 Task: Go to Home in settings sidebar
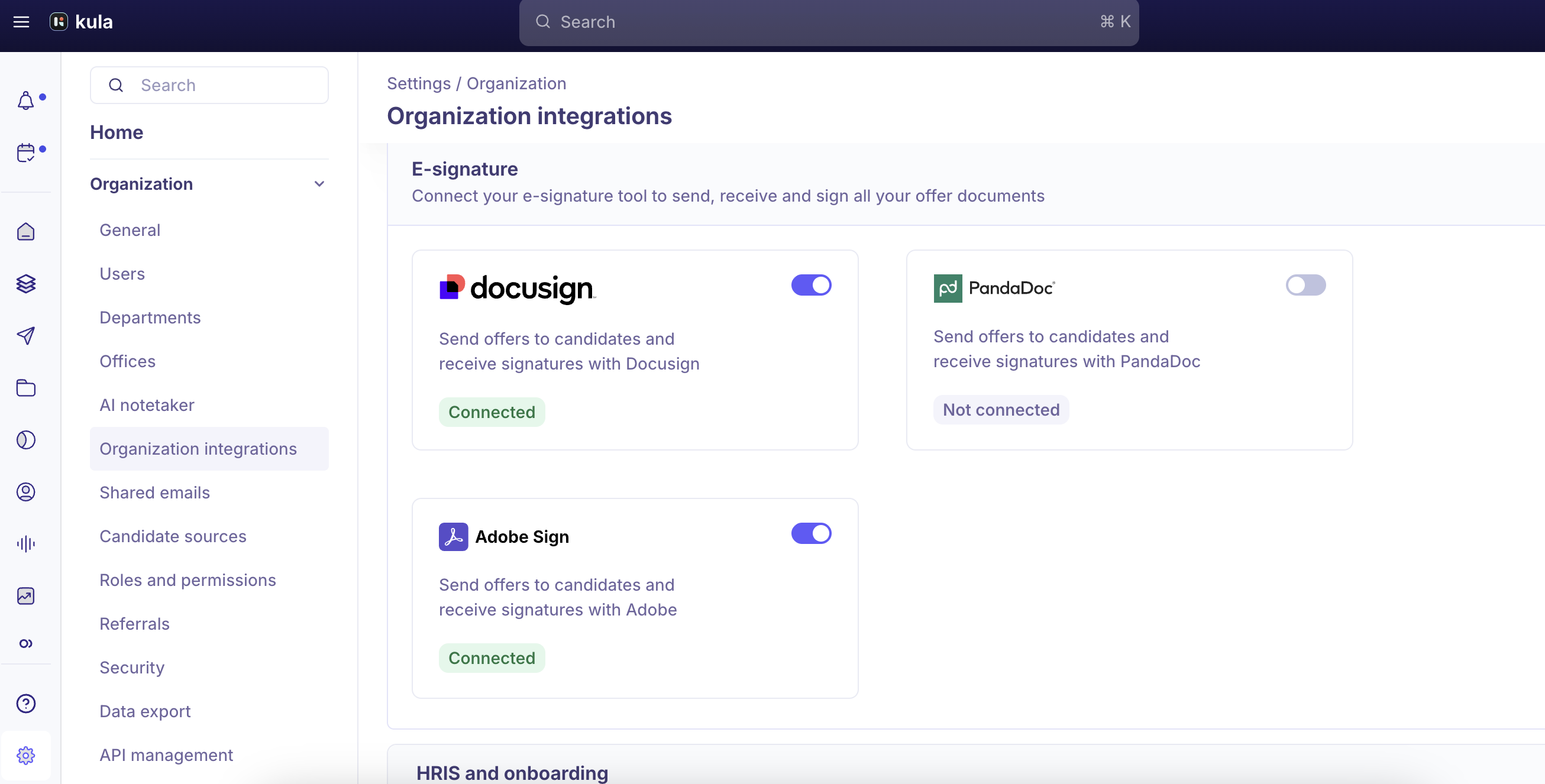coord(117,132)
